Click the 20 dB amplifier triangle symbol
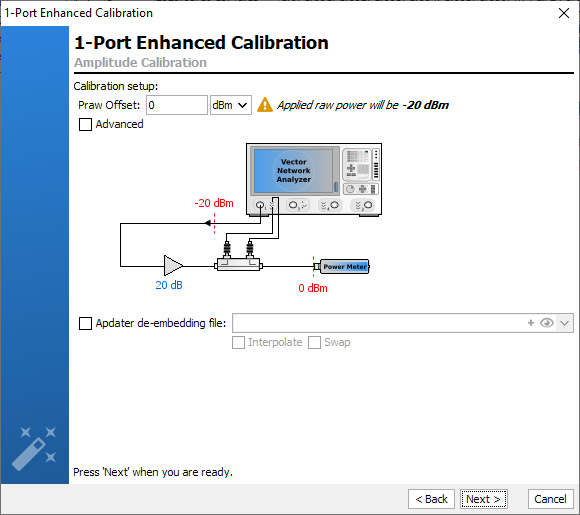Viewport: 580px width, 515px height. coord(173,266)
